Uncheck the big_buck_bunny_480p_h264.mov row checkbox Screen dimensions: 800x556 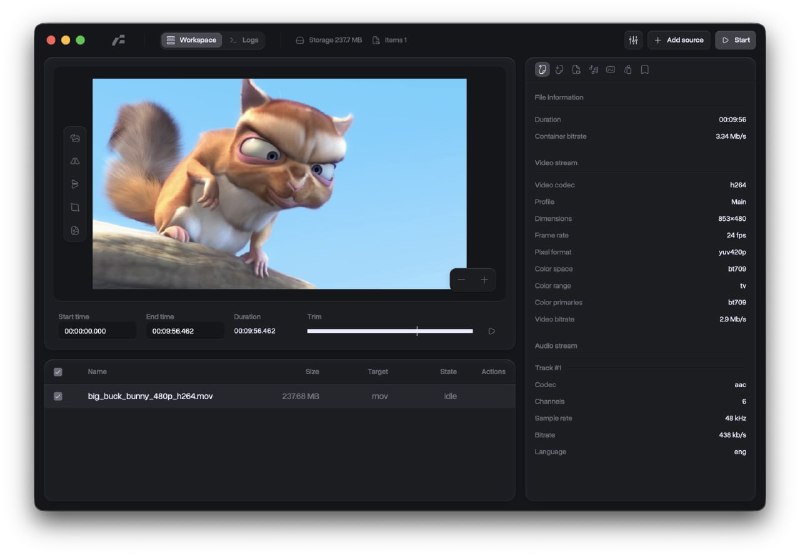(x=58, y=396)
